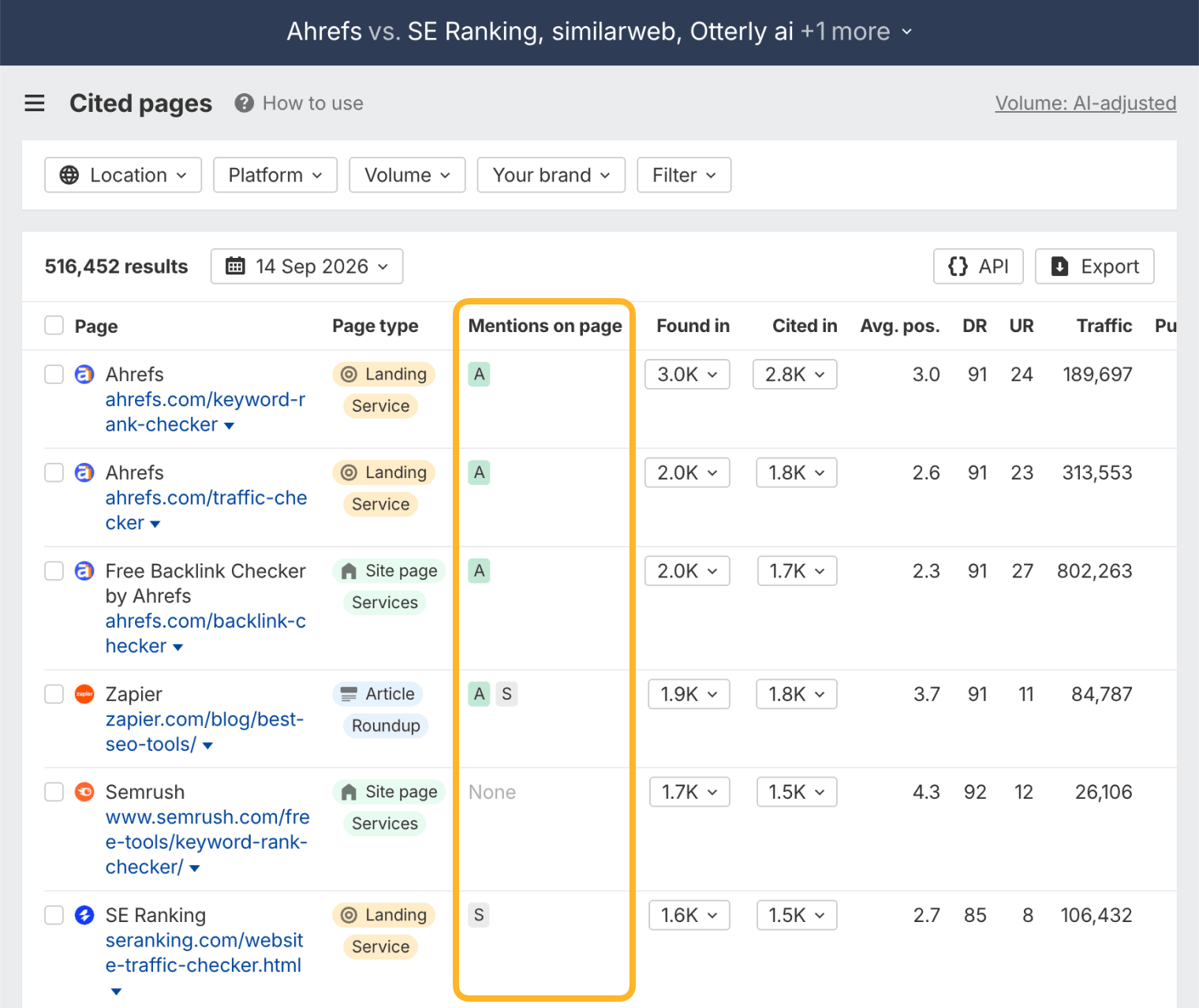Click the Site page house icon in the Semrush row
1199x1008 pixels.
[x=349, y=792]
